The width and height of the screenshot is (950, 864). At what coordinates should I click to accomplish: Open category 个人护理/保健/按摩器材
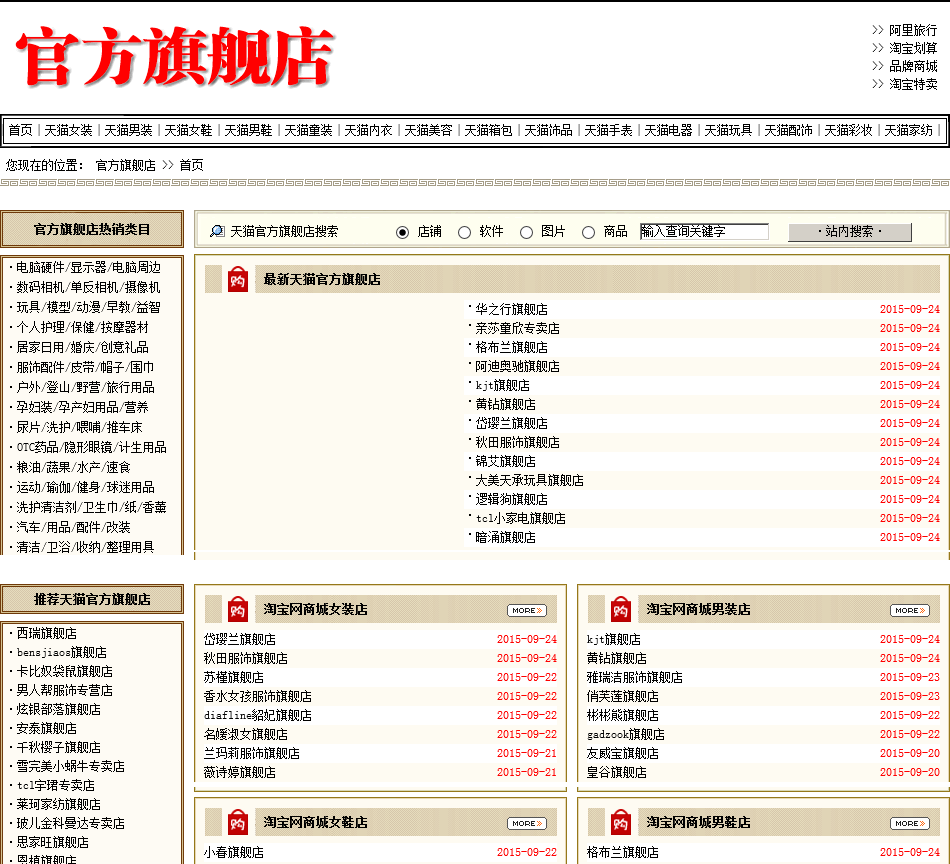(82, 327)
